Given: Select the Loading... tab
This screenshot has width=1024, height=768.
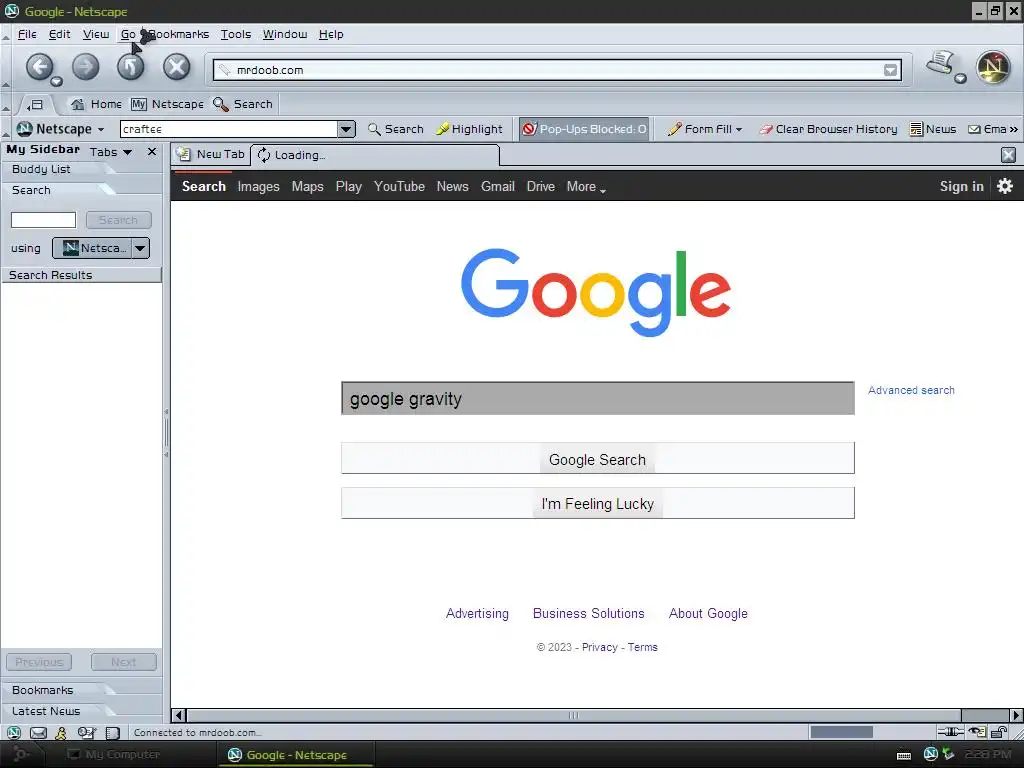Looking at the screenshot, I should [x=375, y=155].
